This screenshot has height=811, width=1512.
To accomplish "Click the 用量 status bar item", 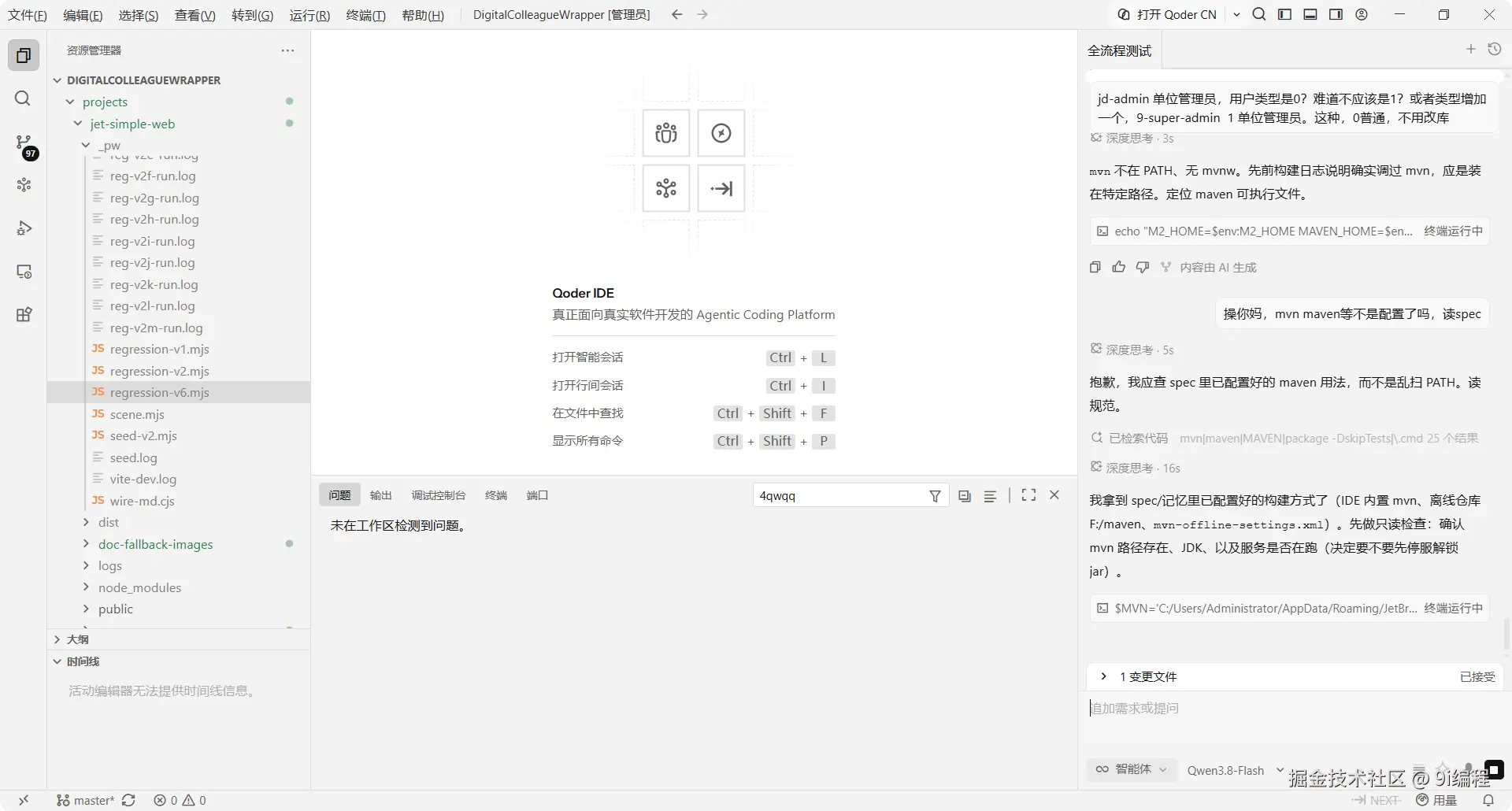I will (1436, 800).
